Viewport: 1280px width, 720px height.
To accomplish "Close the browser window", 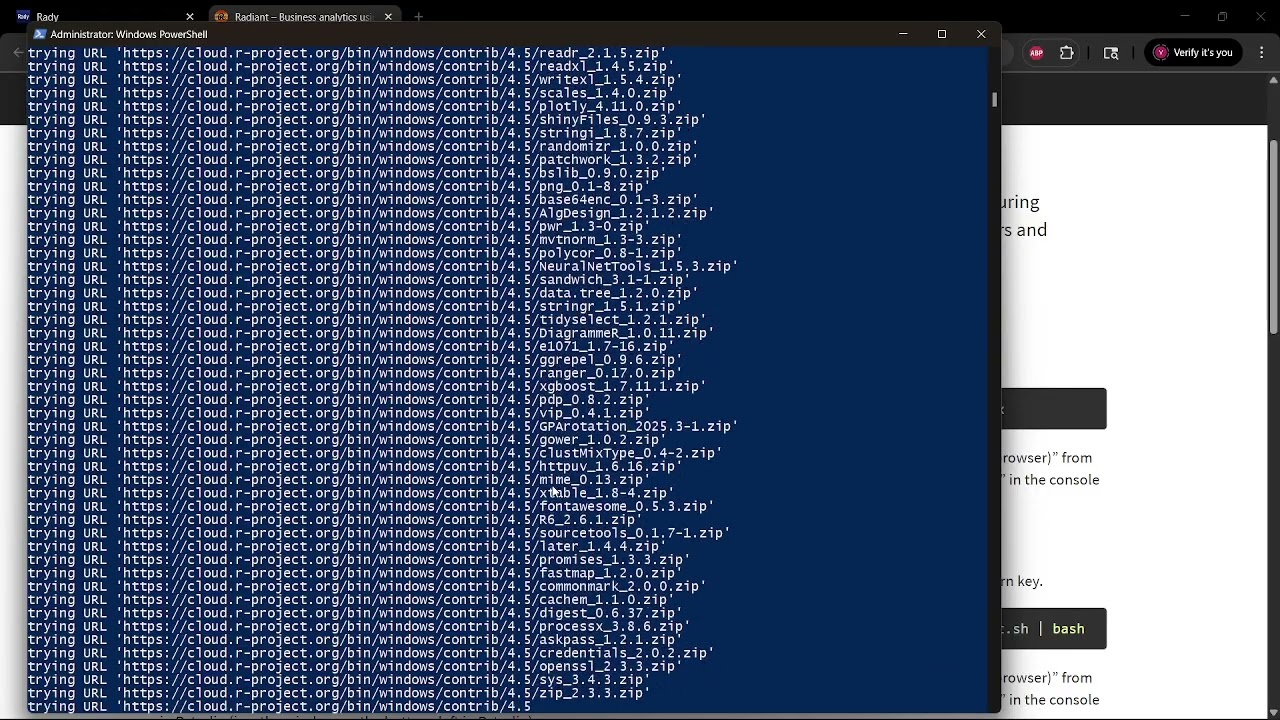I will (x=1260, y=17).
